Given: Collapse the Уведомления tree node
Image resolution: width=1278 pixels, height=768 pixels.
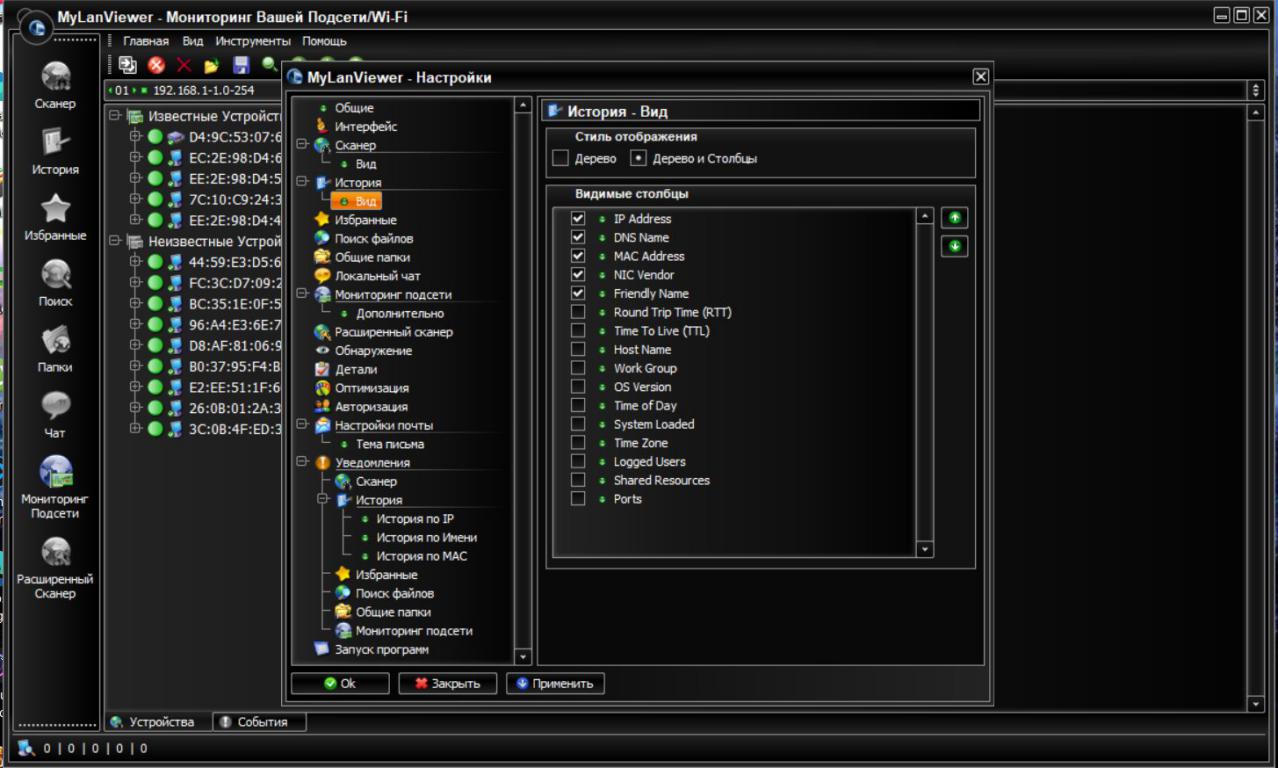Looking at the screenshot, I should click(x=302, y=463).
